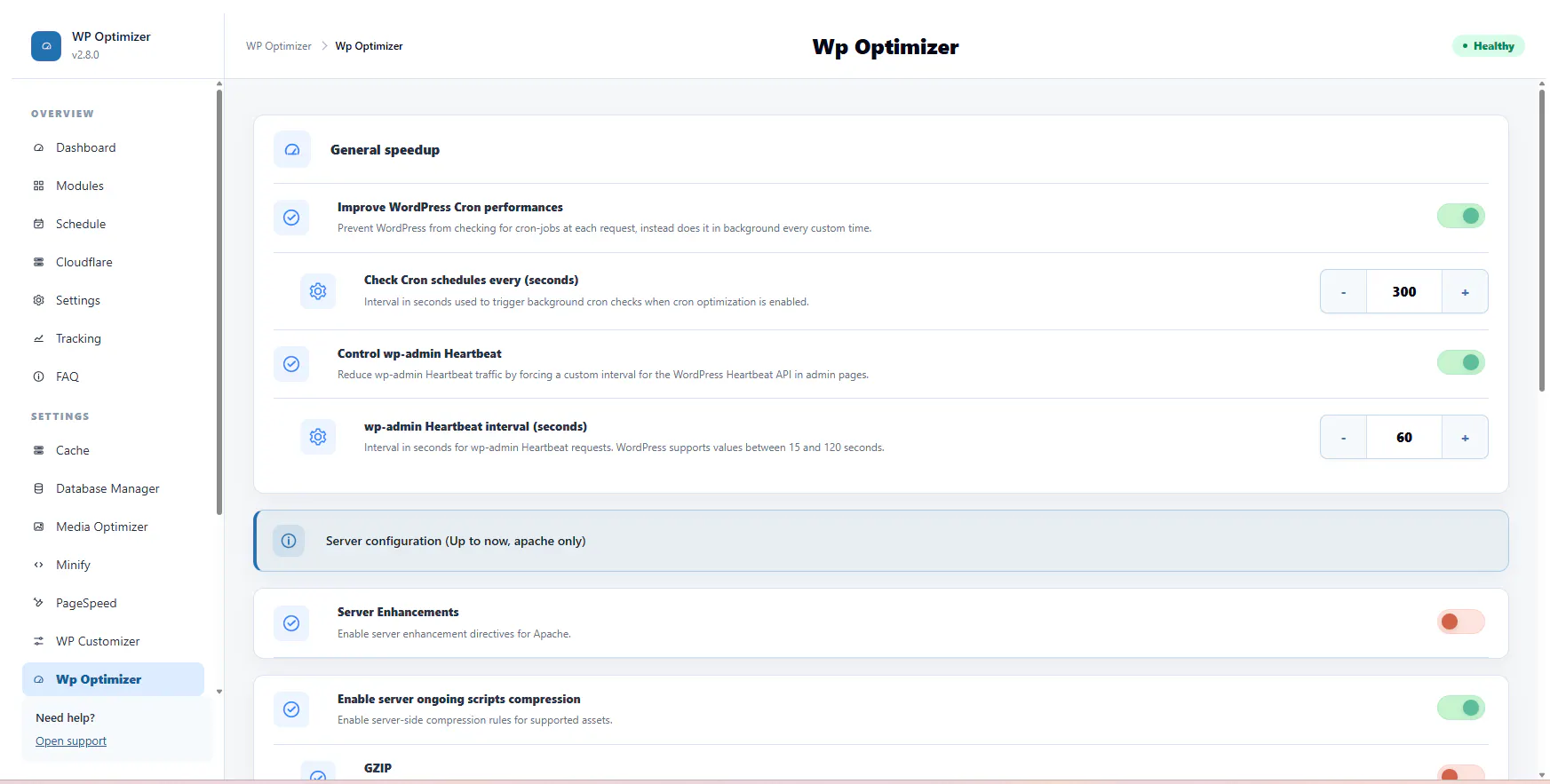Screen dimensions: 1550x784
Task: Click the Healthy status badge
Action: [x=1489, y=46]
